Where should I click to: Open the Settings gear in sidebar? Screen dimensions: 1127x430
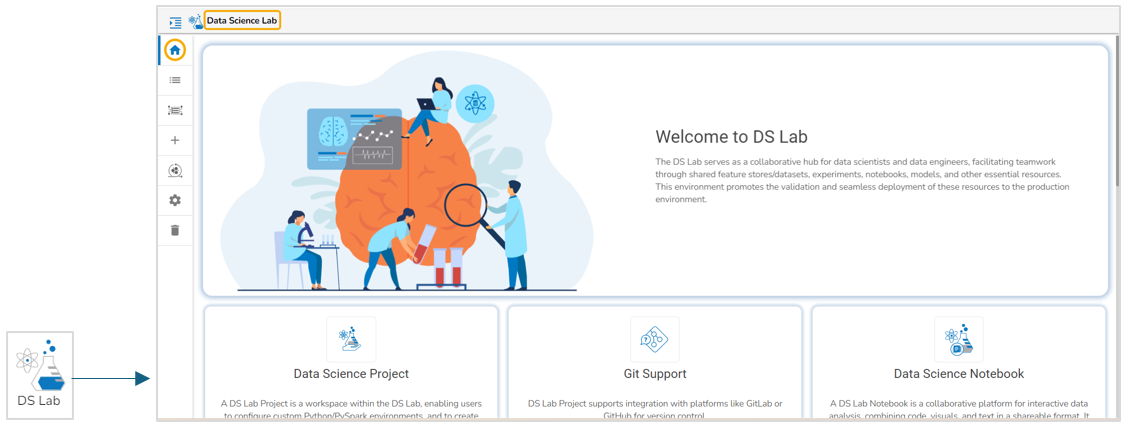[175, 201]
